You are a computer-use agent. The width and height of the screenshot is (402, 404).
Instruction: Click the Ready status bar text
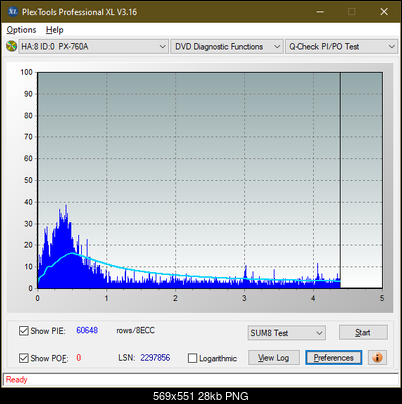(17, 380)
